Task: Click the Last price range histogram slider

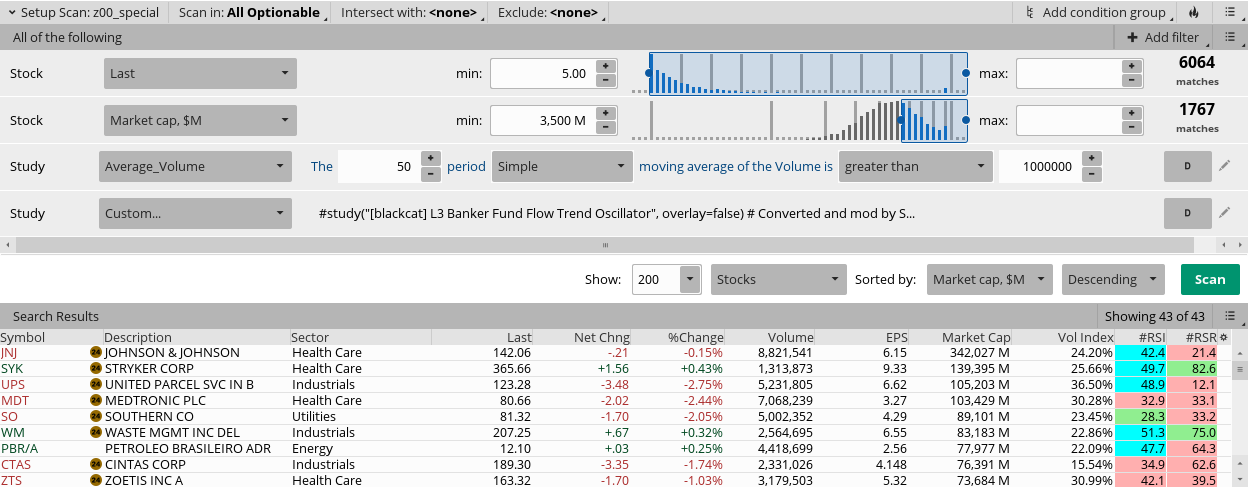Action: [808, 73]
